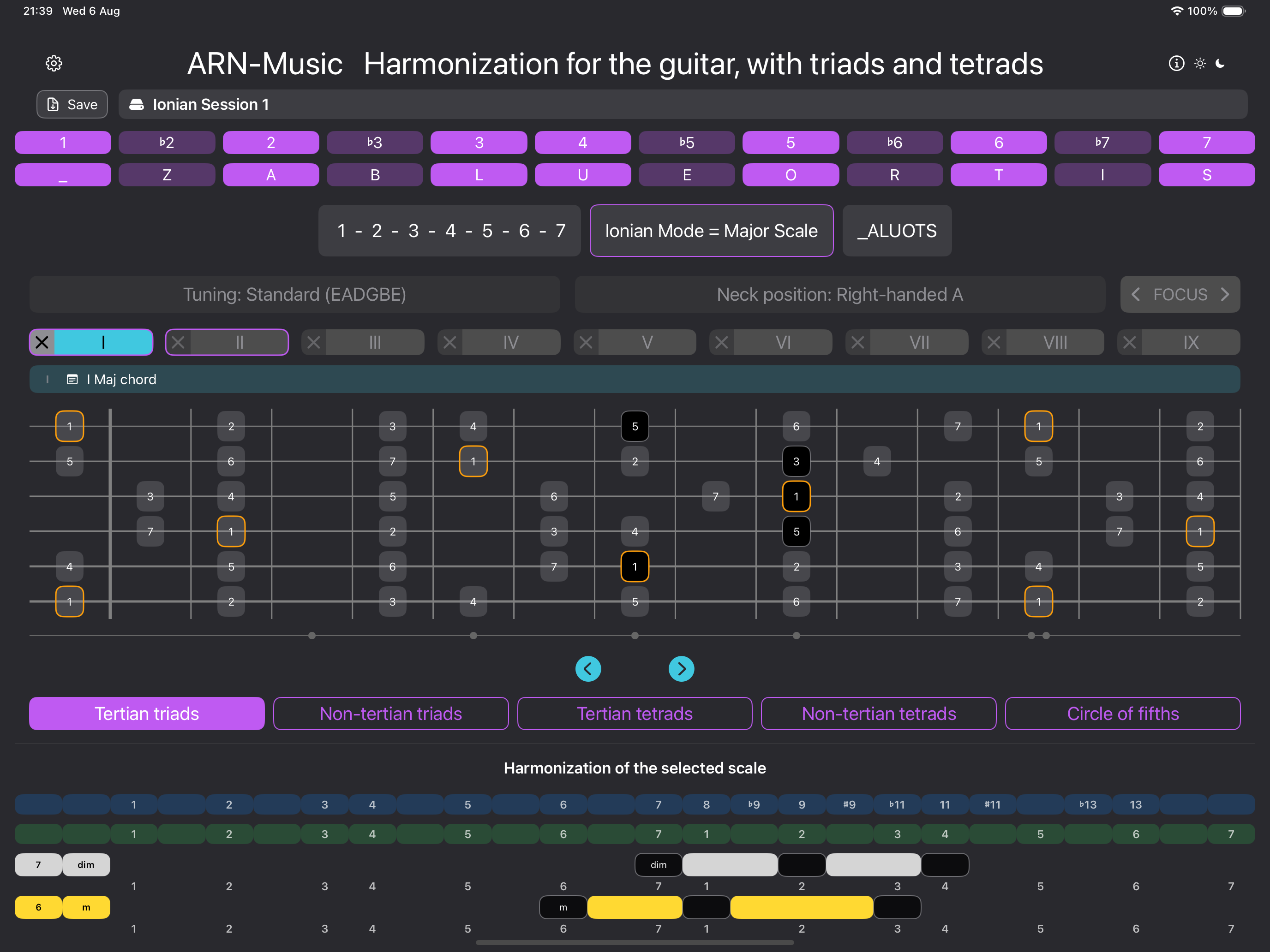Screen dimensions: 1270x952
Task: Click letter button R
Action: click(x=894, y=175)
